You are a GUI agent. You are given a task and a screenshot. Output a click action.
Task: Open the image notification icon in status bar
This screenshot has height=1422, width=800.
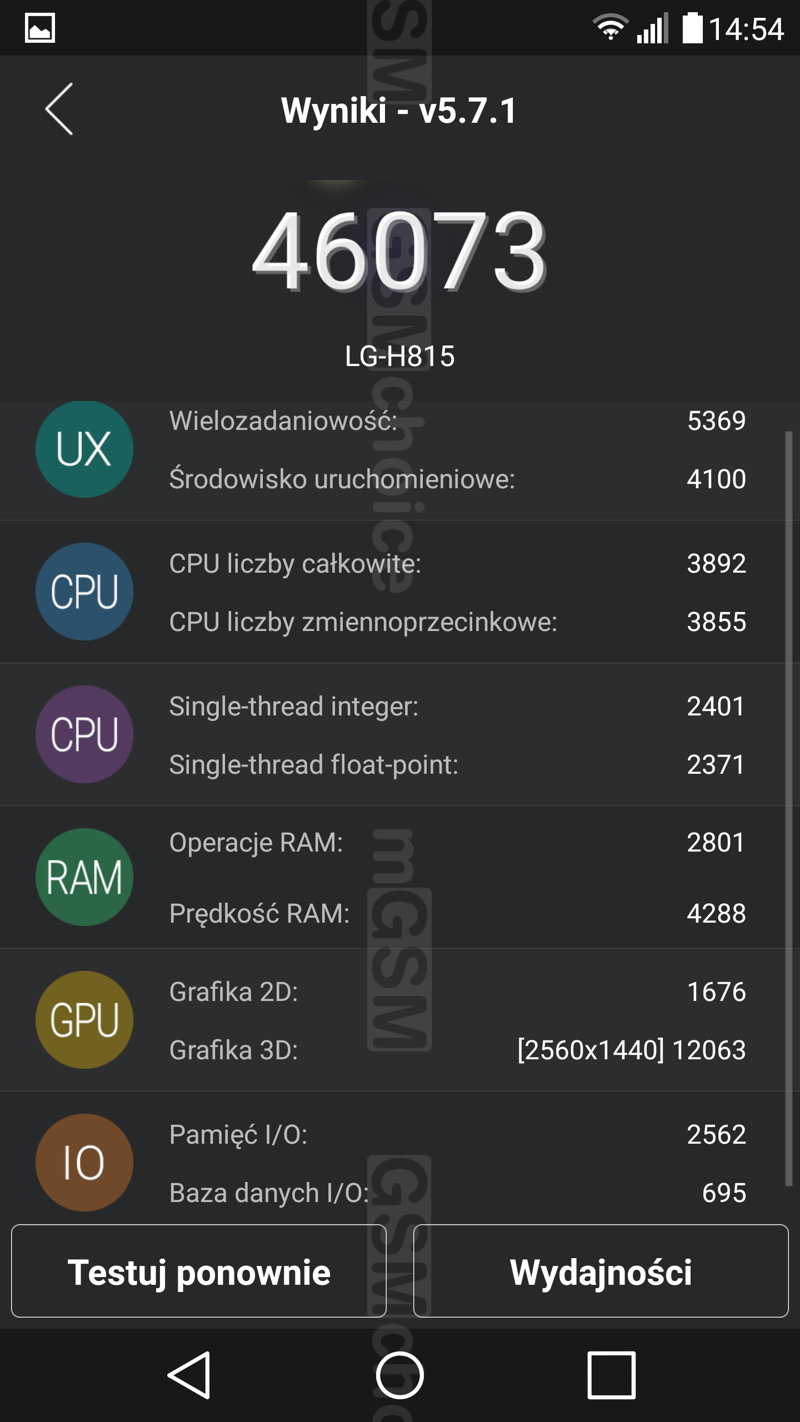40,28
